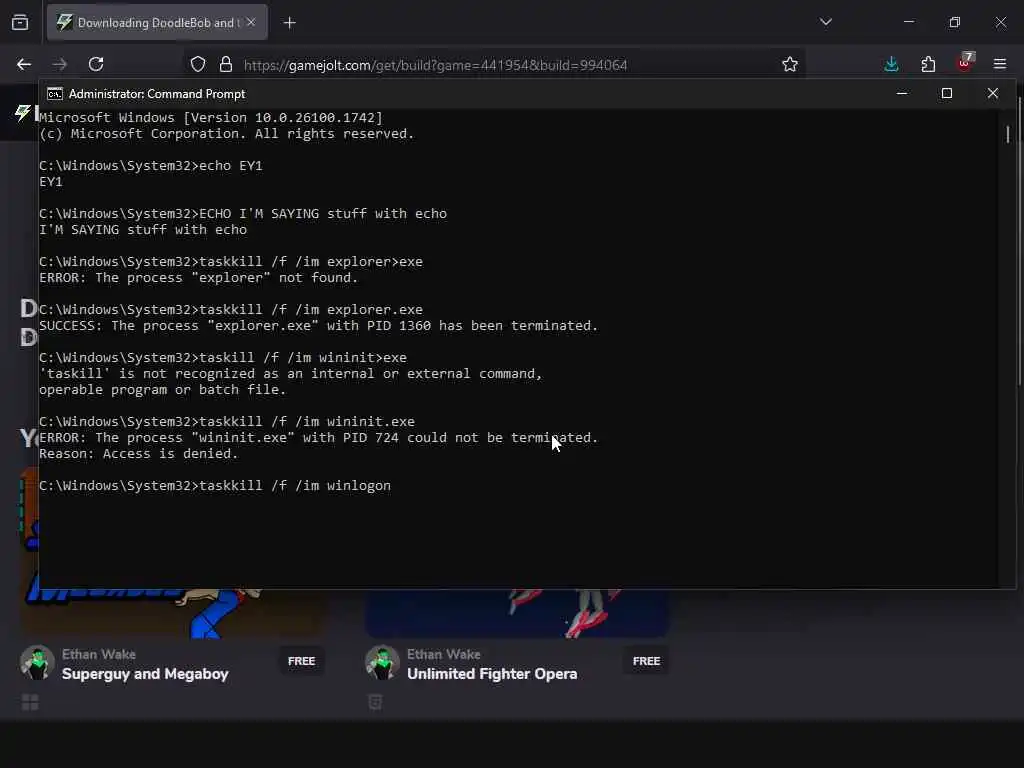Expand the list all tabs chevron
The width and height of the screenshot is (1024, 768).
point(826,22)
